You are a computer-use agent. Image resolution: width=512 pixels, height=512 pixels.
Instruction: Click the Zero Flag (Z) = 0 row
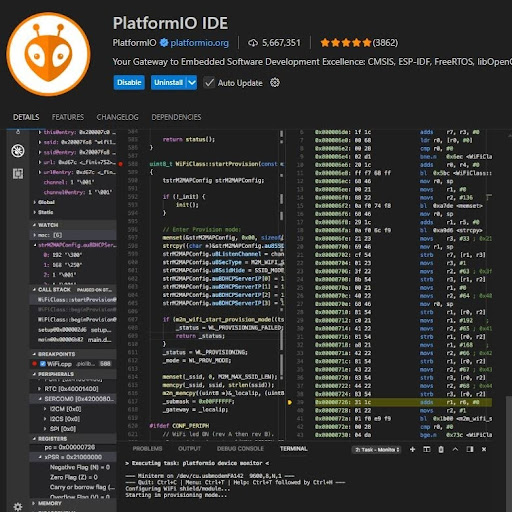pos(74,477)
